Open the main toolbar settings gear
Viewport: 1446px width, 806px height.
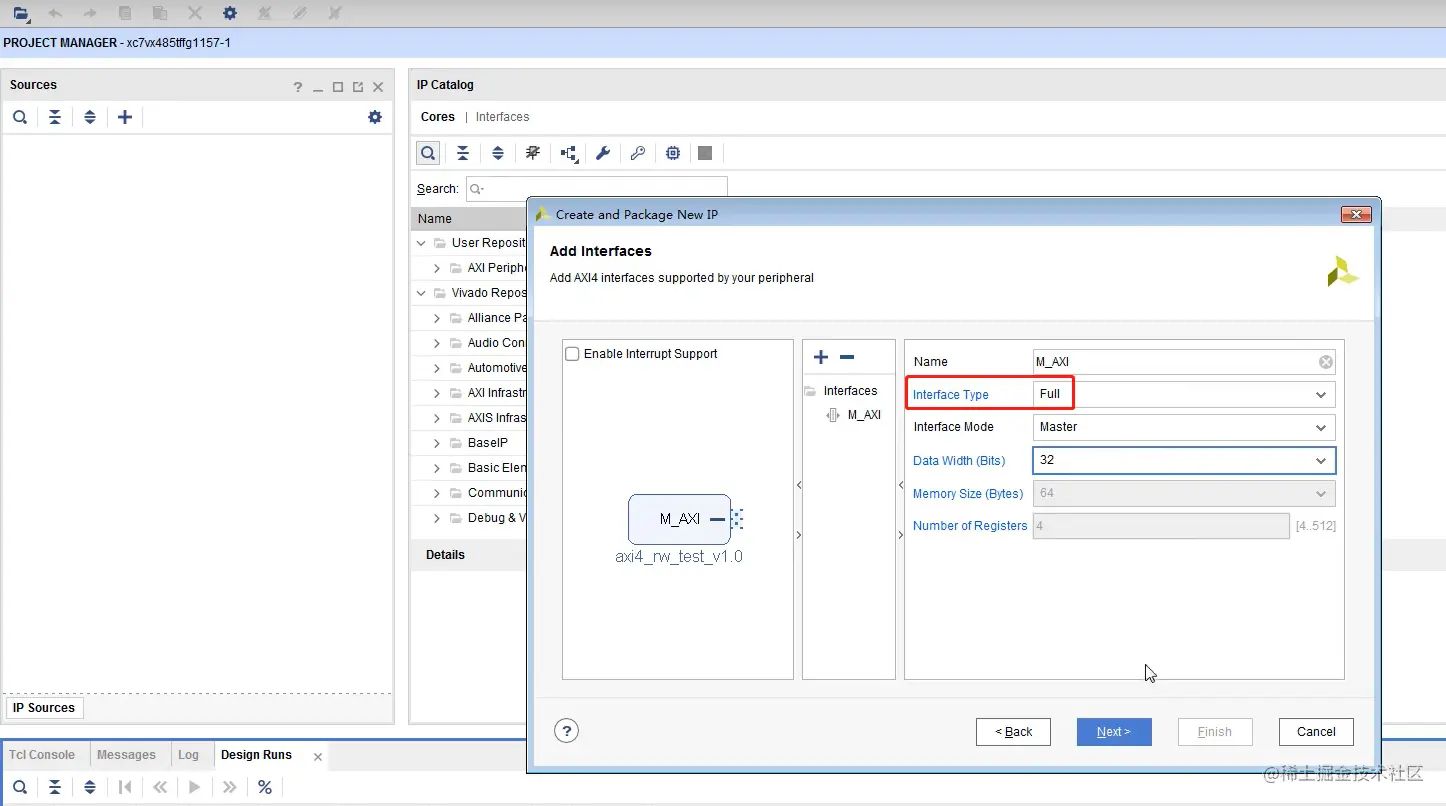point(230,13)
